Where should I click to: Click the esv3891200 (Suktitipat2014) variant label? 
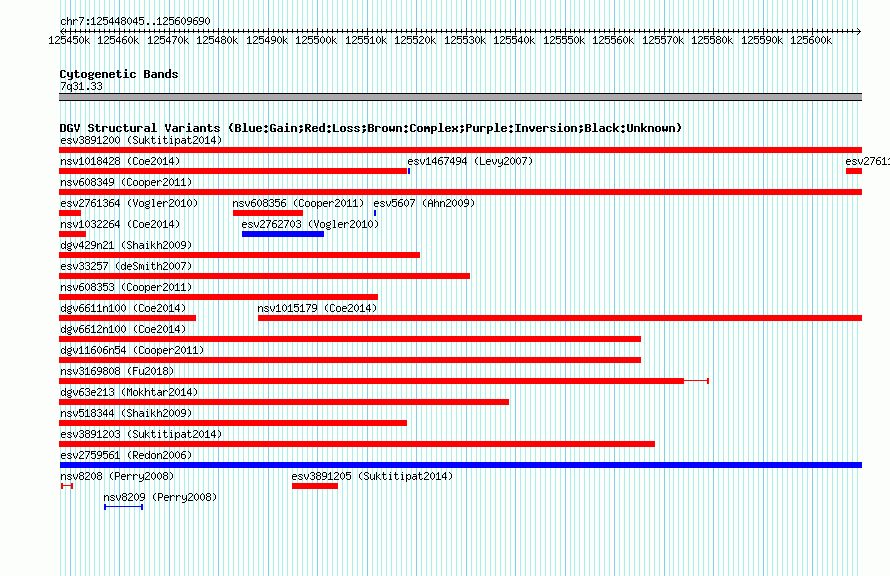141,140
